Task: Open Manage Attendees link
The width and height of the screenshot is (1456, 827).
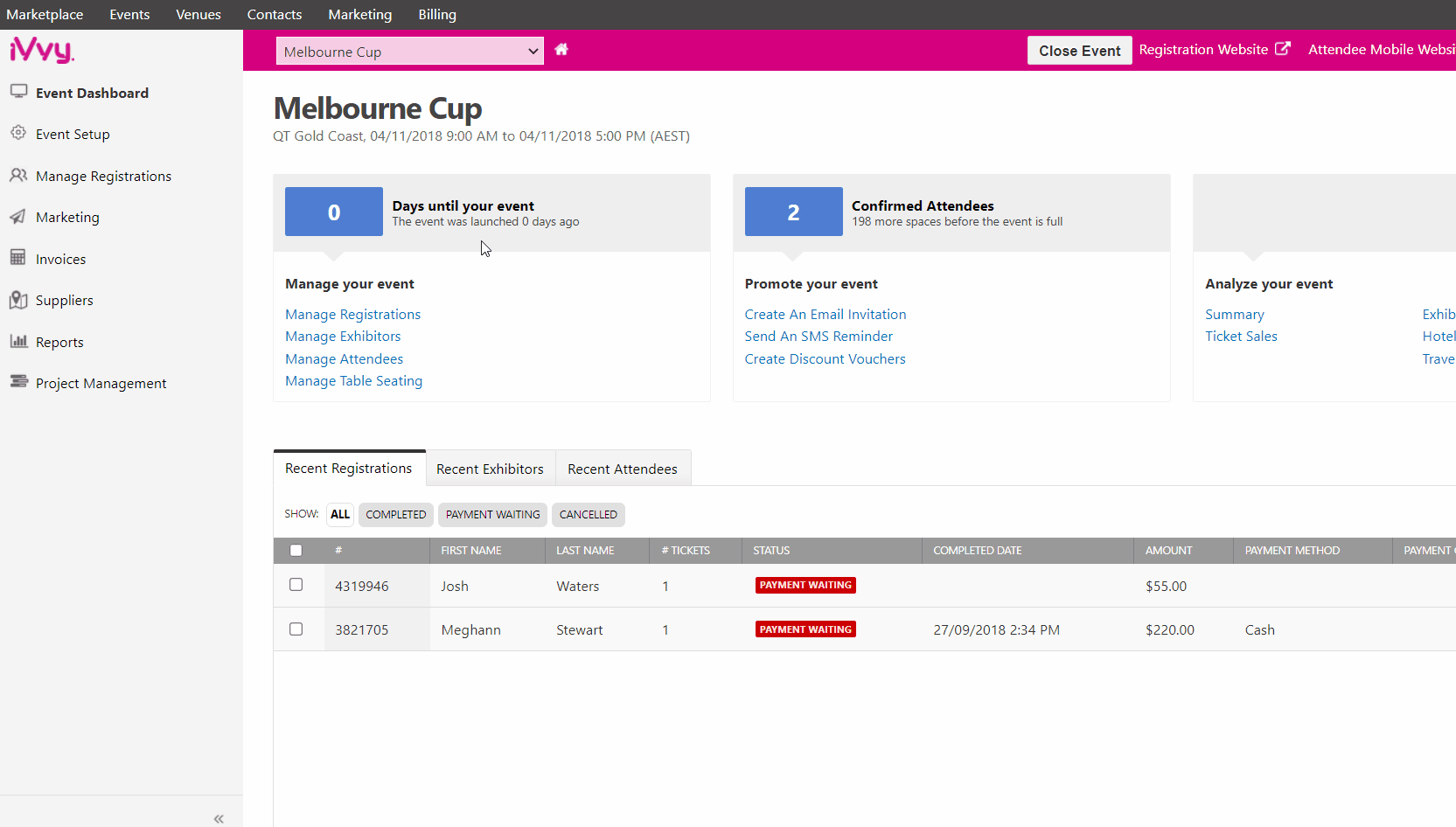Action: point(345,359)
